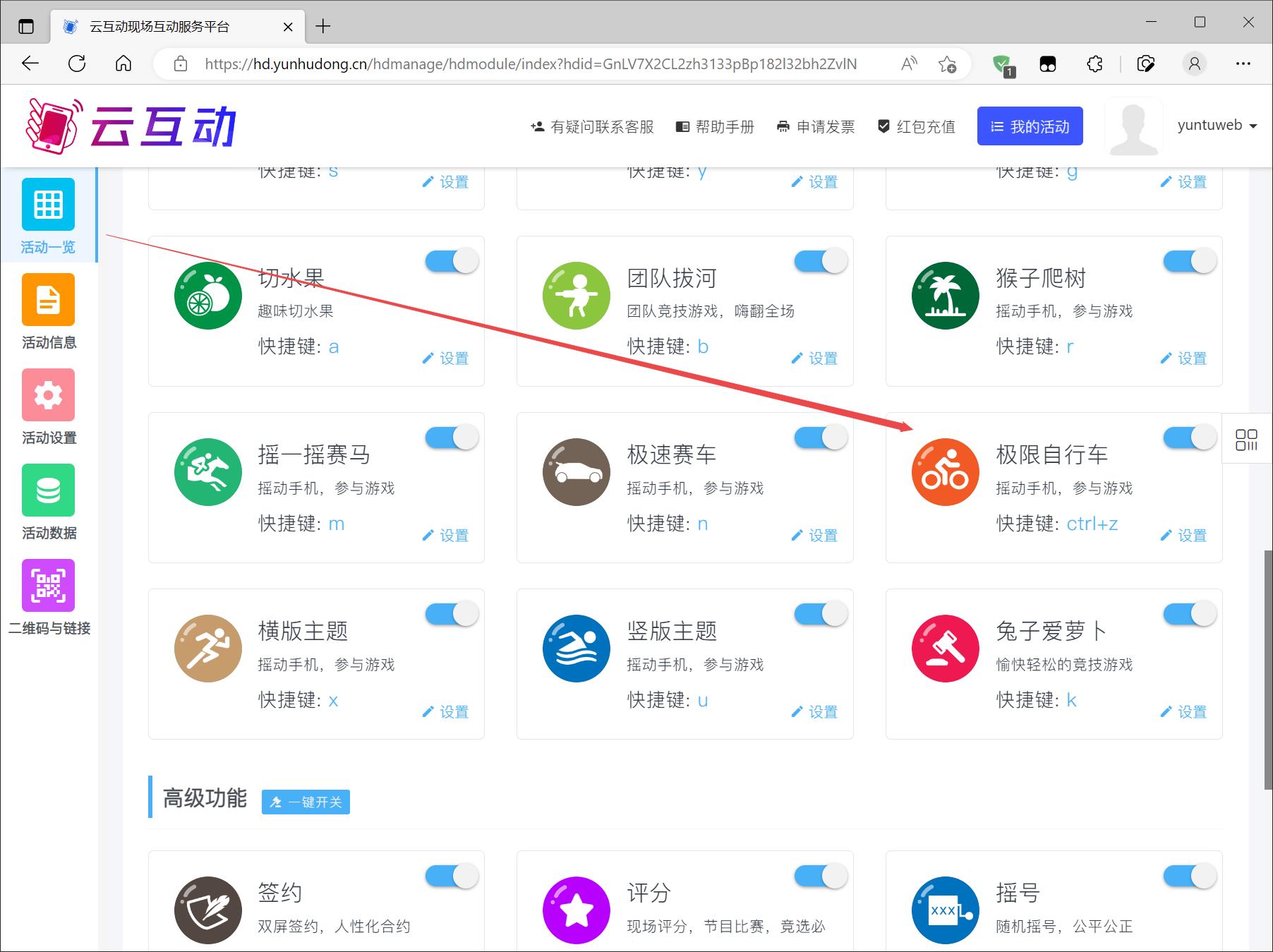Click the 兔子爱萝卜 gavel icon
The width and height of the screenshot is (1273, 952).
tap(946, 649)
